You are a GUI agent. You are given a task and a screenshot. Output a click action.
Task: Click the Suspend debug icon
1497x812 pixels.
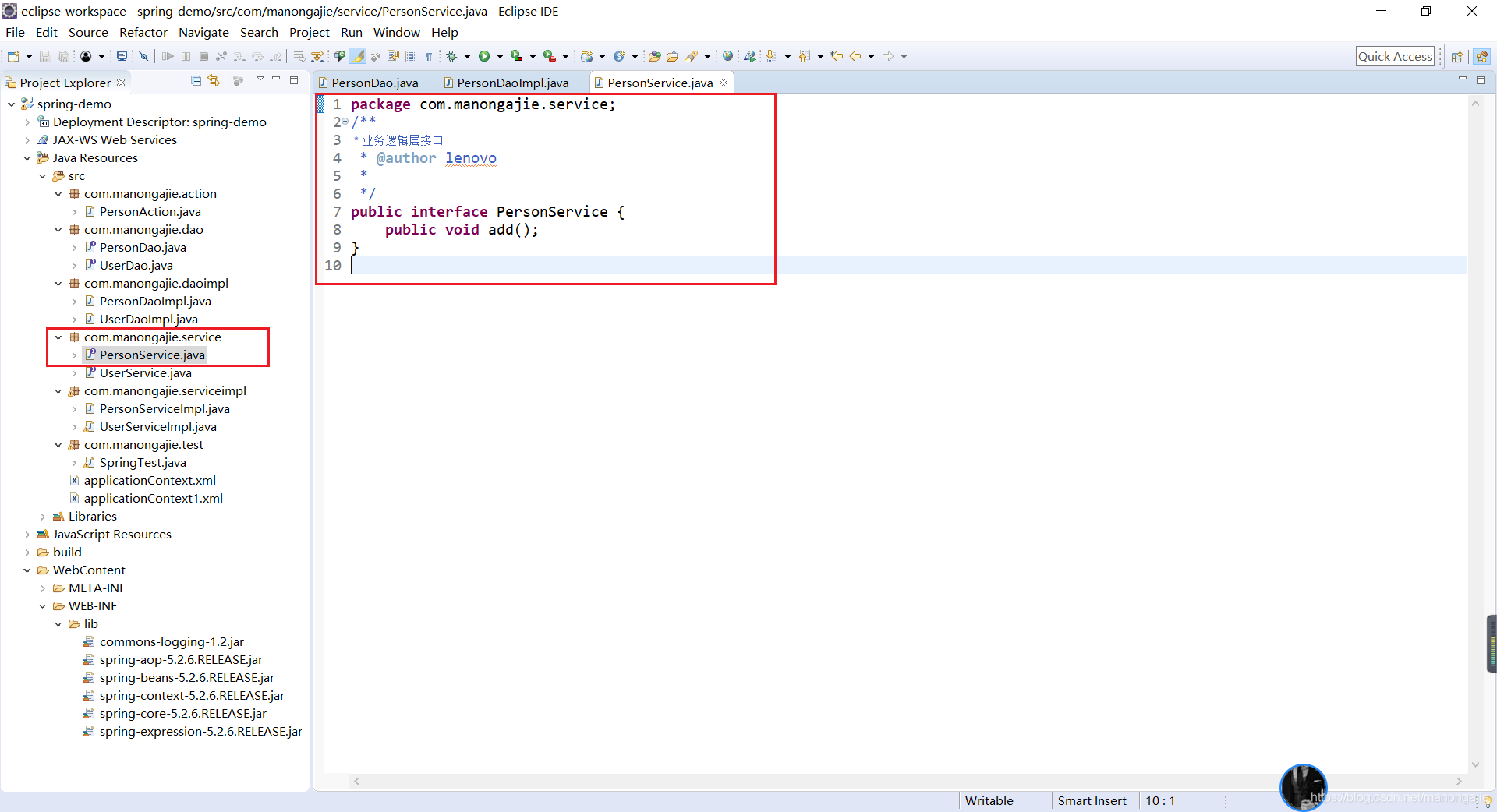[x=186, y=56]
